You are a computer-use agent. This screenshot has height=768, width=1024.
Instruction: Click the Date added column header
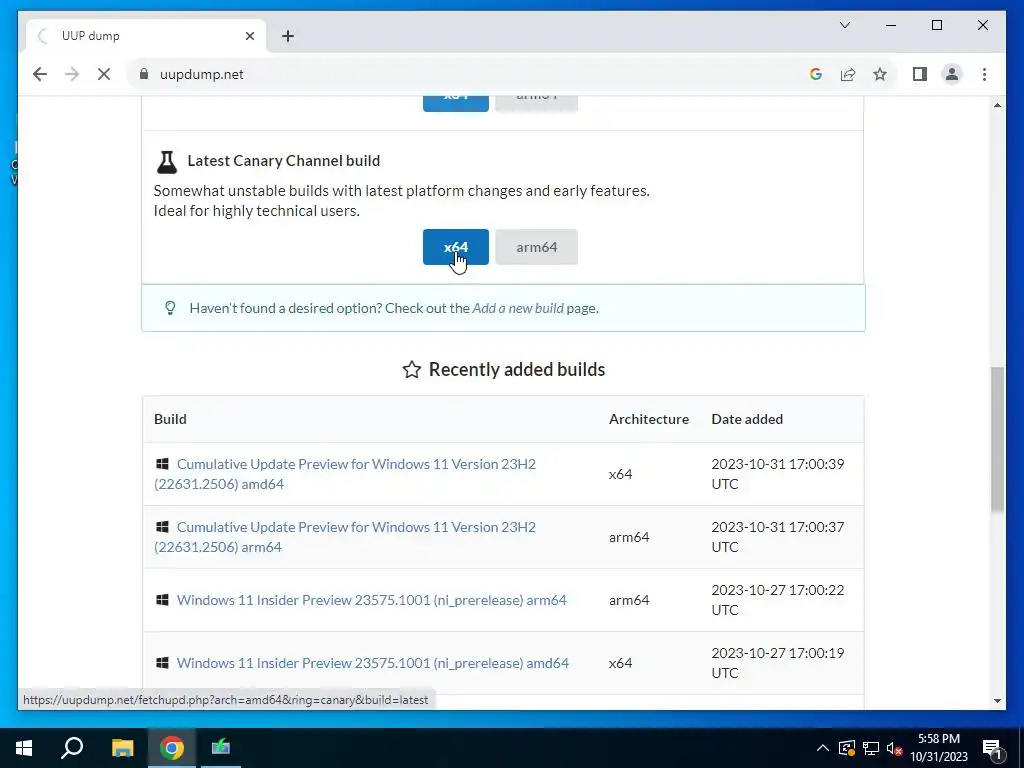[747, 419]
